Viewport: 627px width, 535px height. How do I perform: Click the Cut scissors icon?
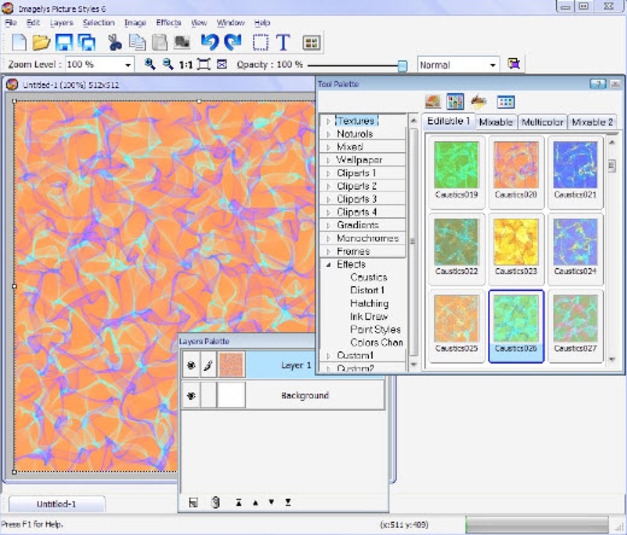click(115, 43)
